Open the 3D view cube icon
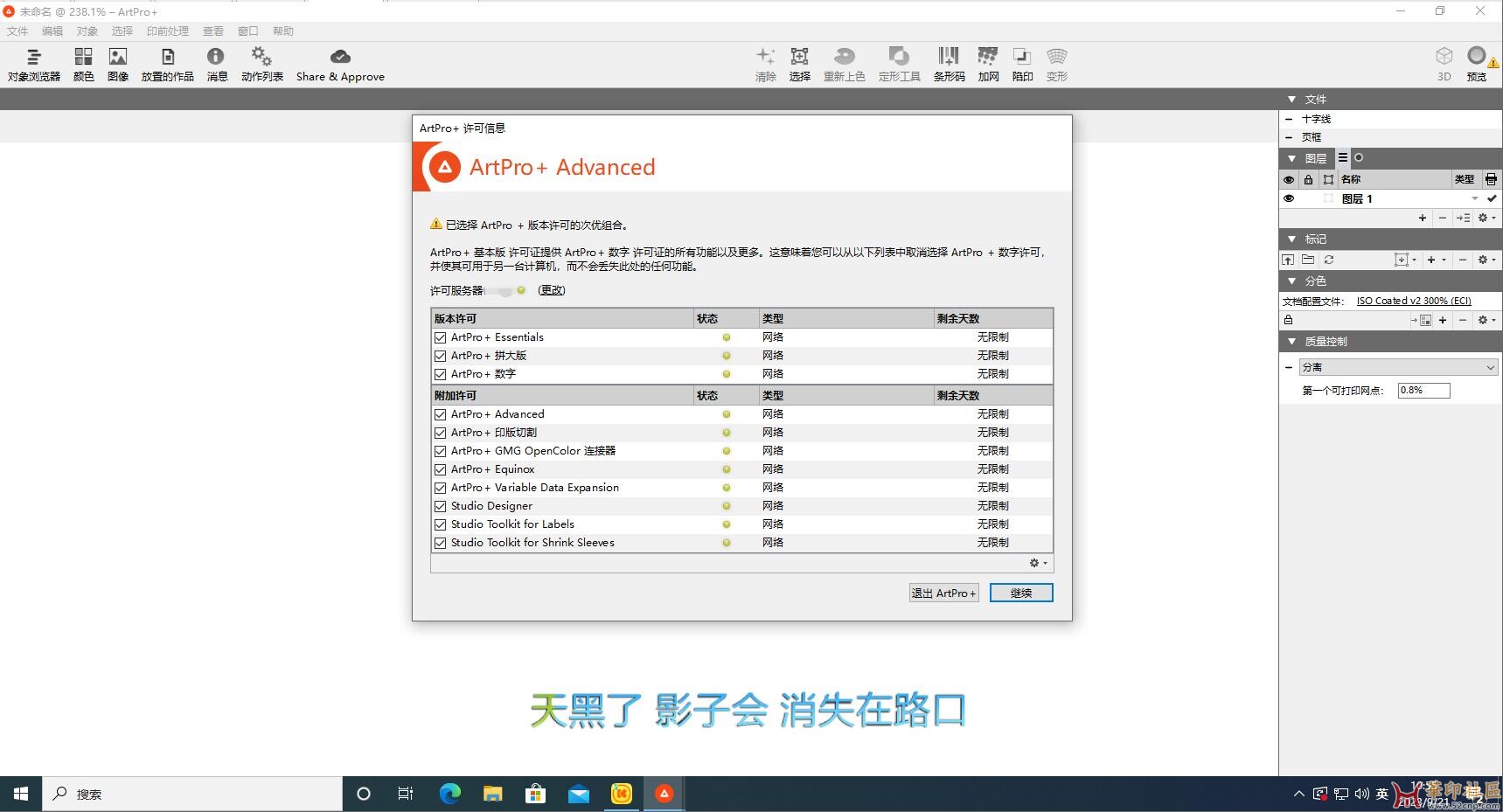This screenshot has height=812, width=1503. [1444, 65]
